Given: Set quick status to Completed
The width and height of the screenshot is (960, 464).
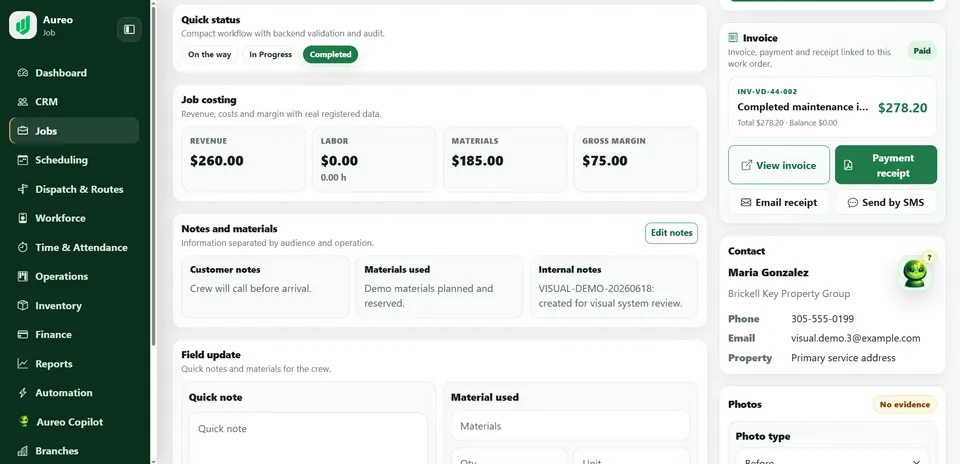Looking at the screenshot, I should point(331,54).
